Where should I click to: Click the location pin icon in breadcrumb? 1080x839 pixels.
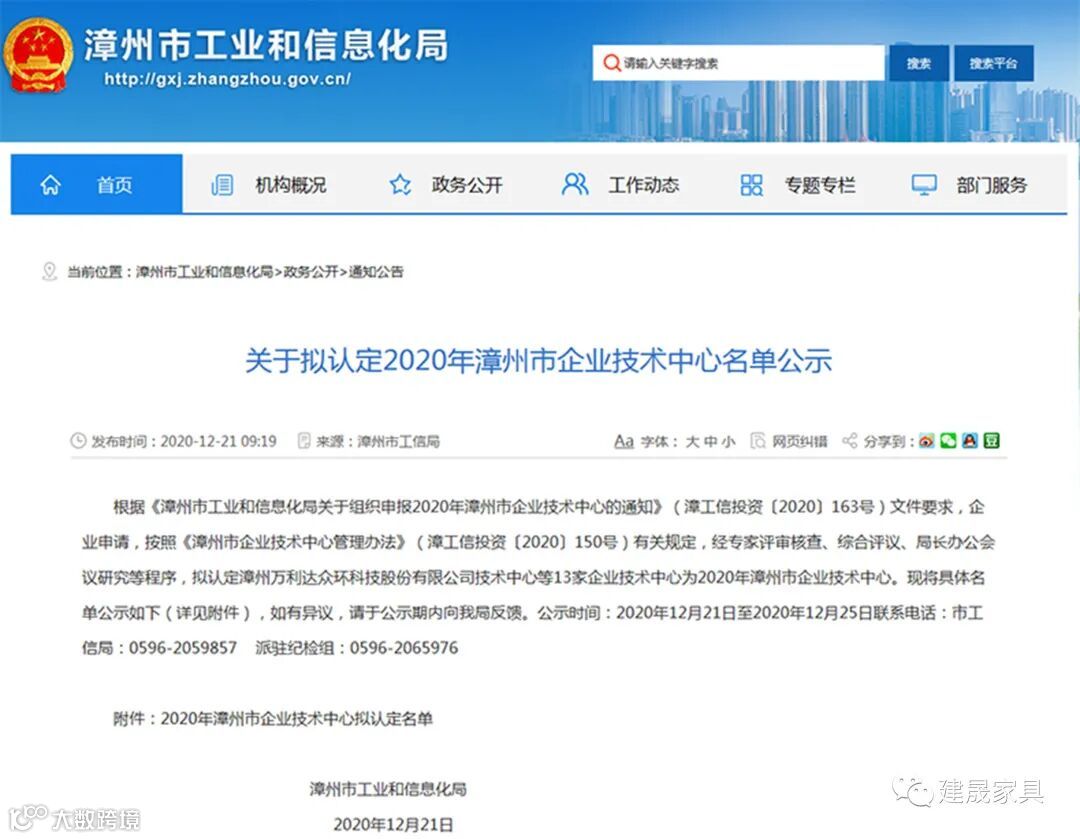(x=49, y=271)
